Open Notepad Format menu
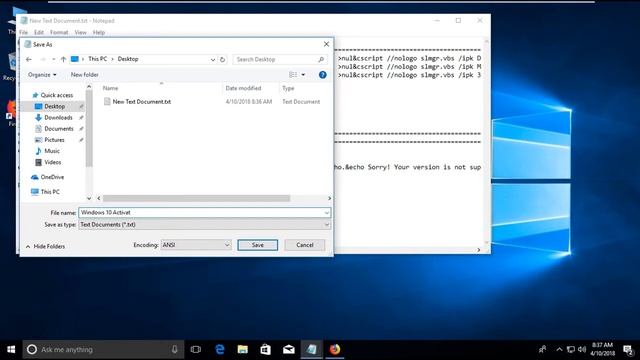This screenshot has height=360, width=640. (x=59, y=32)
